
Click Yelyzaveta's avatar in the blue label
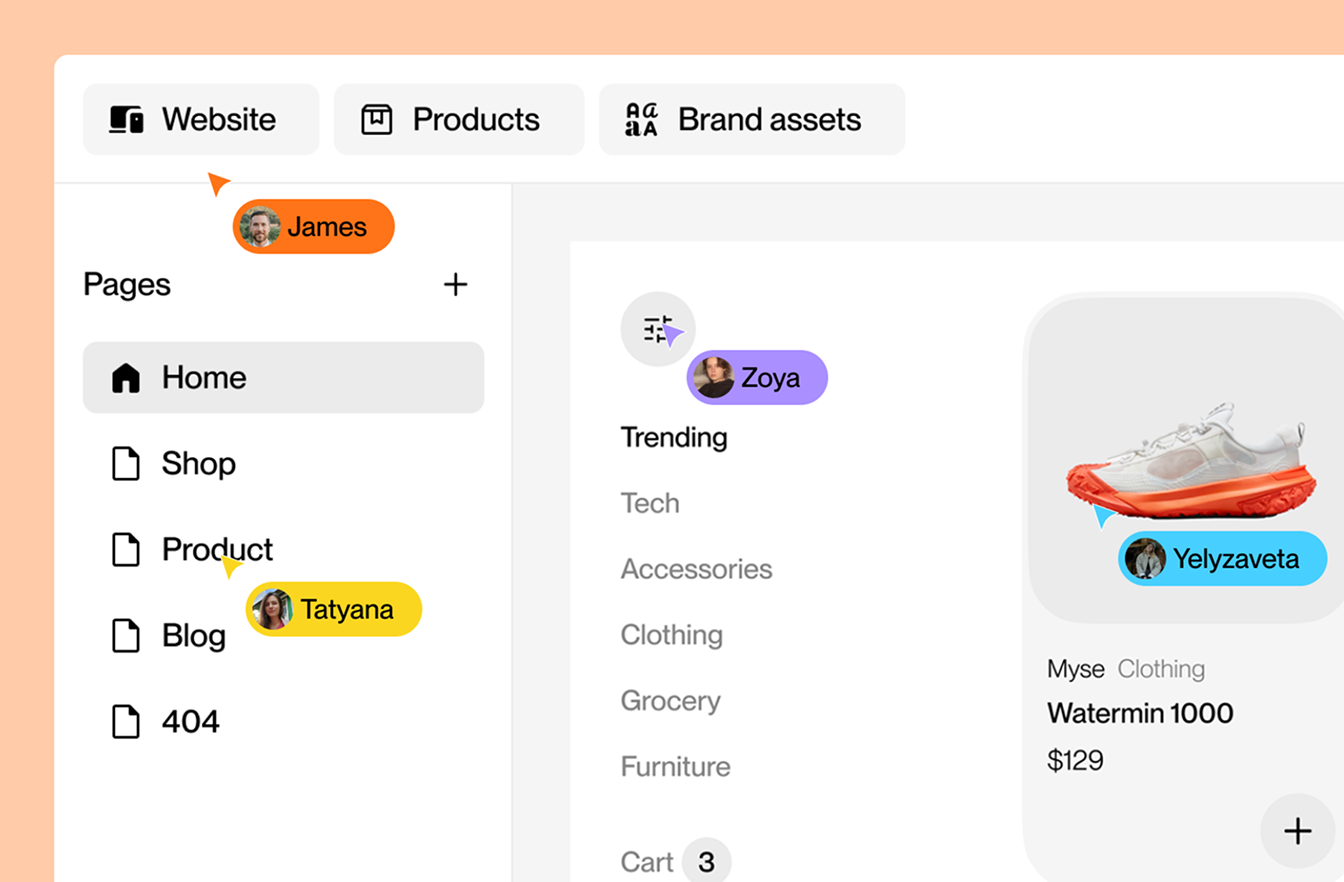coord(1145,559)
